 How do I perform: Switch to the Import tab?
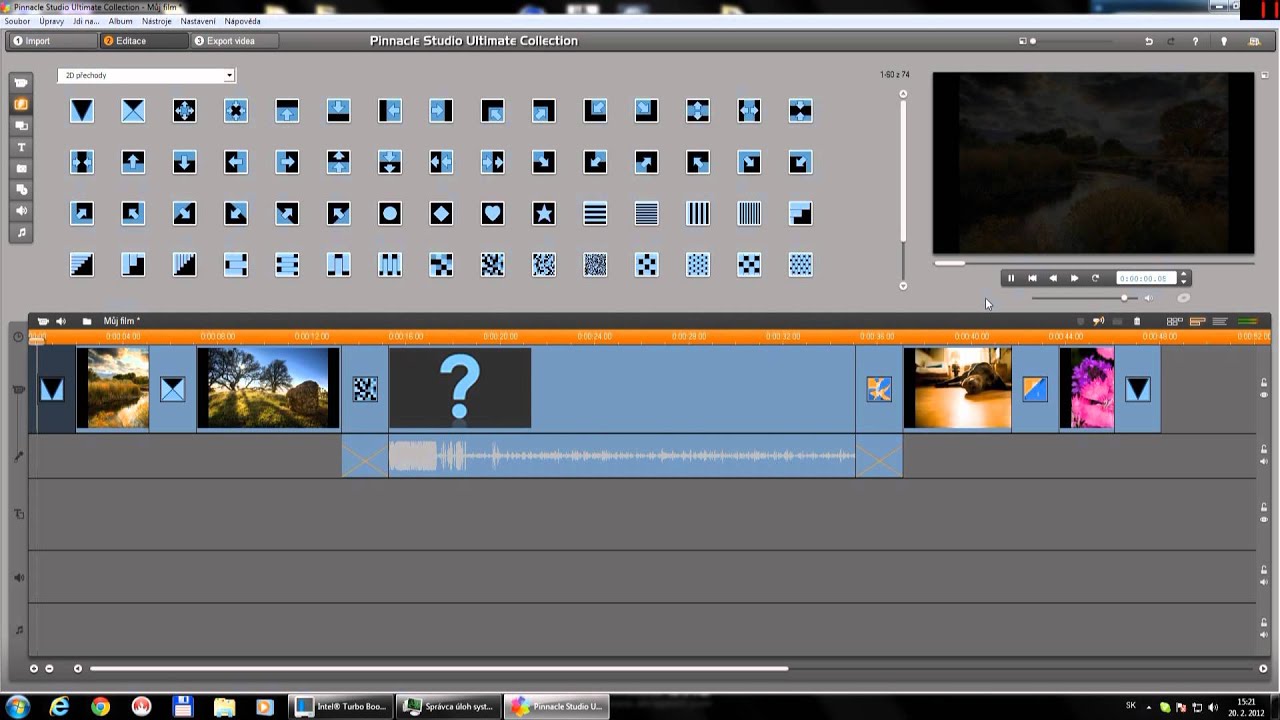[52, 41]
